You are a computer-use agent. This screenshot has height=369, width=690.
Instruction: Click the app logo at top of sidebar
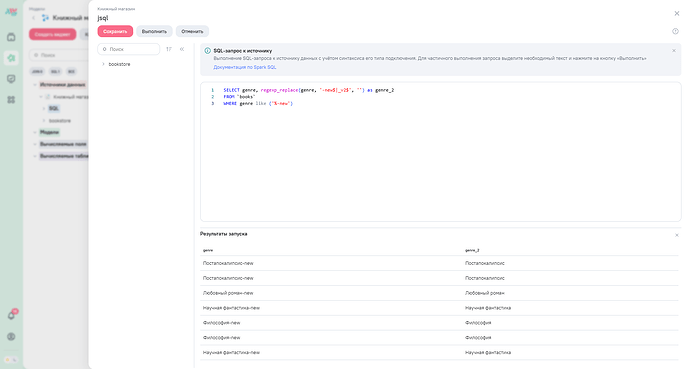(11, 12)
